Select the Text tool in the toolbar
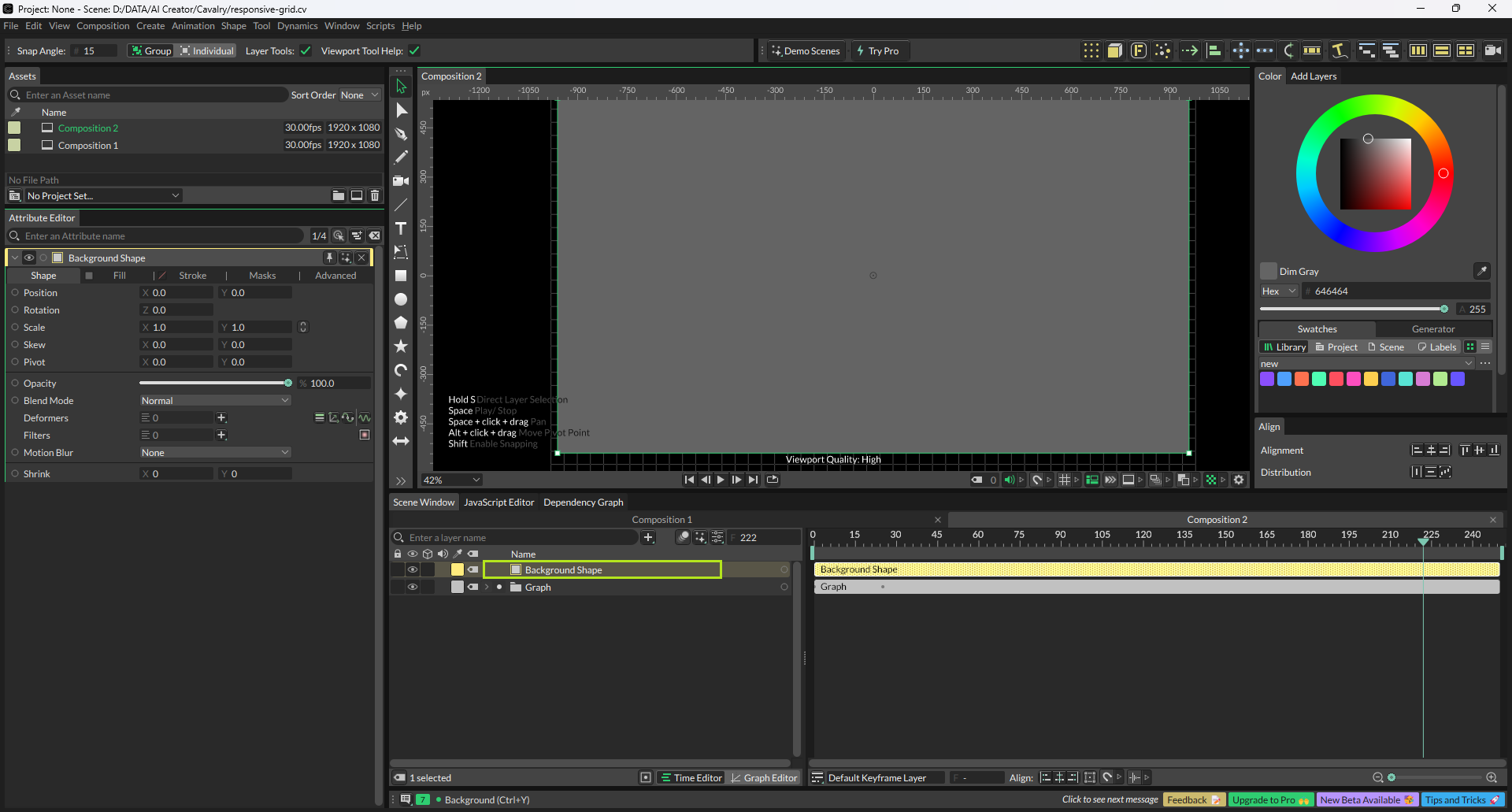 click(x=401, y=228)
